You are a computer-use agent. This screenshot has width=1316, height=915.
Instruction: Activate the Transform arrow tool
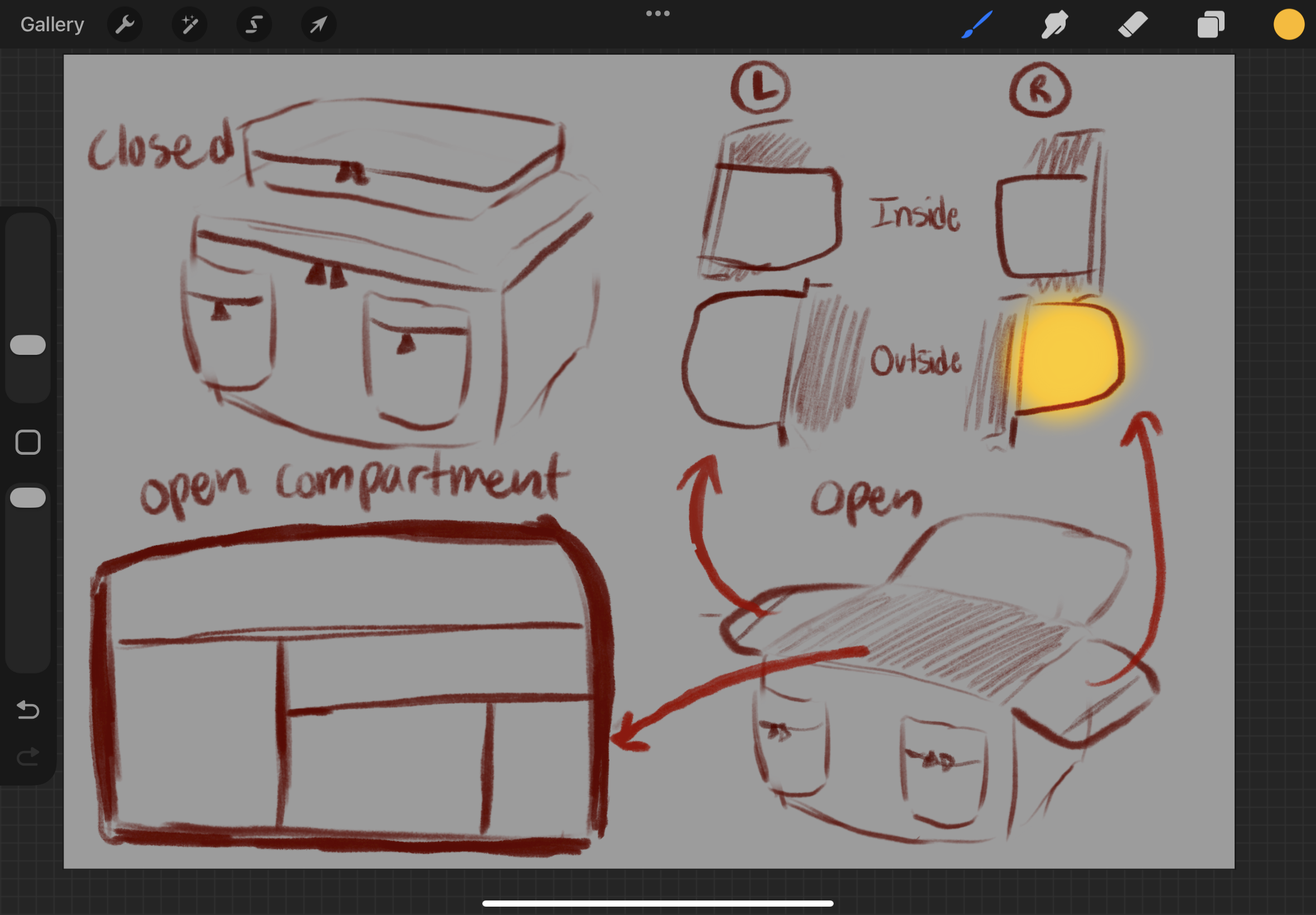[x=318, y=25]
